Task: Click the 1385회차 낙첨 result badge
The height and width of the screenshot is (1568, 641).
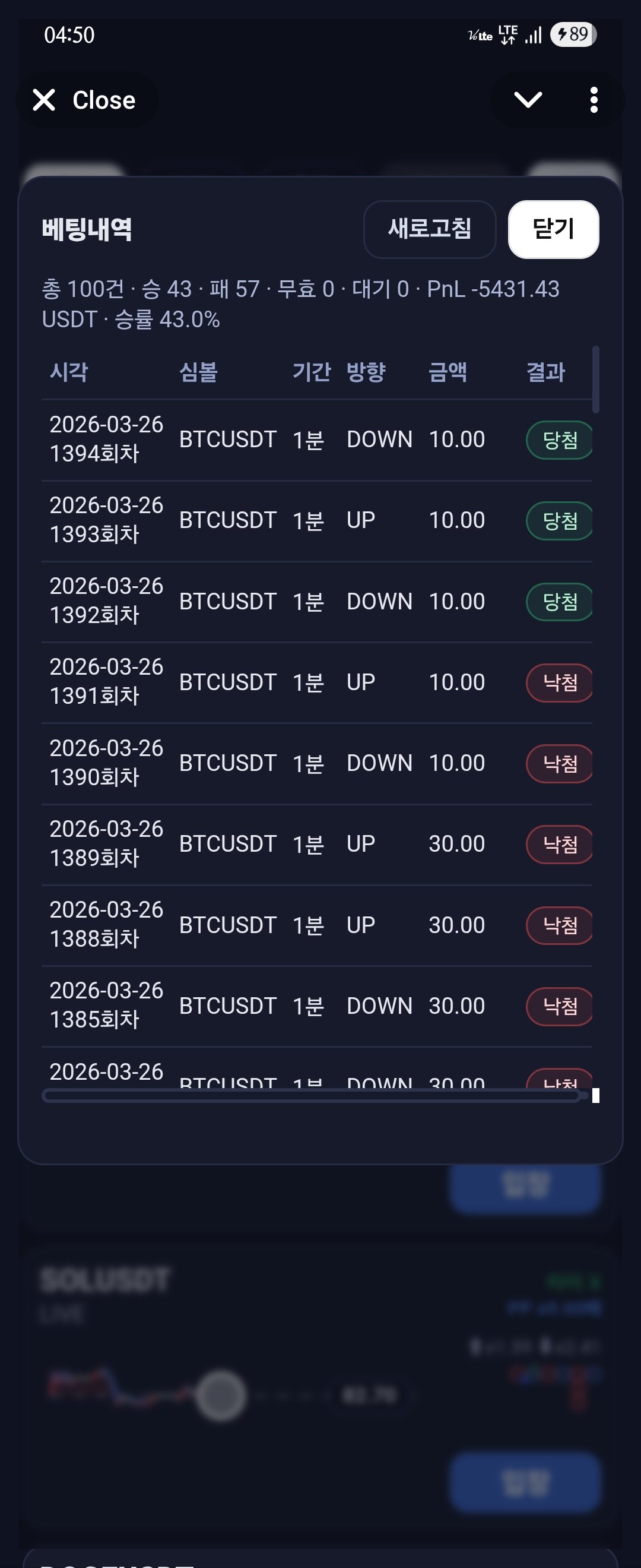Action: click(559, 1006)
